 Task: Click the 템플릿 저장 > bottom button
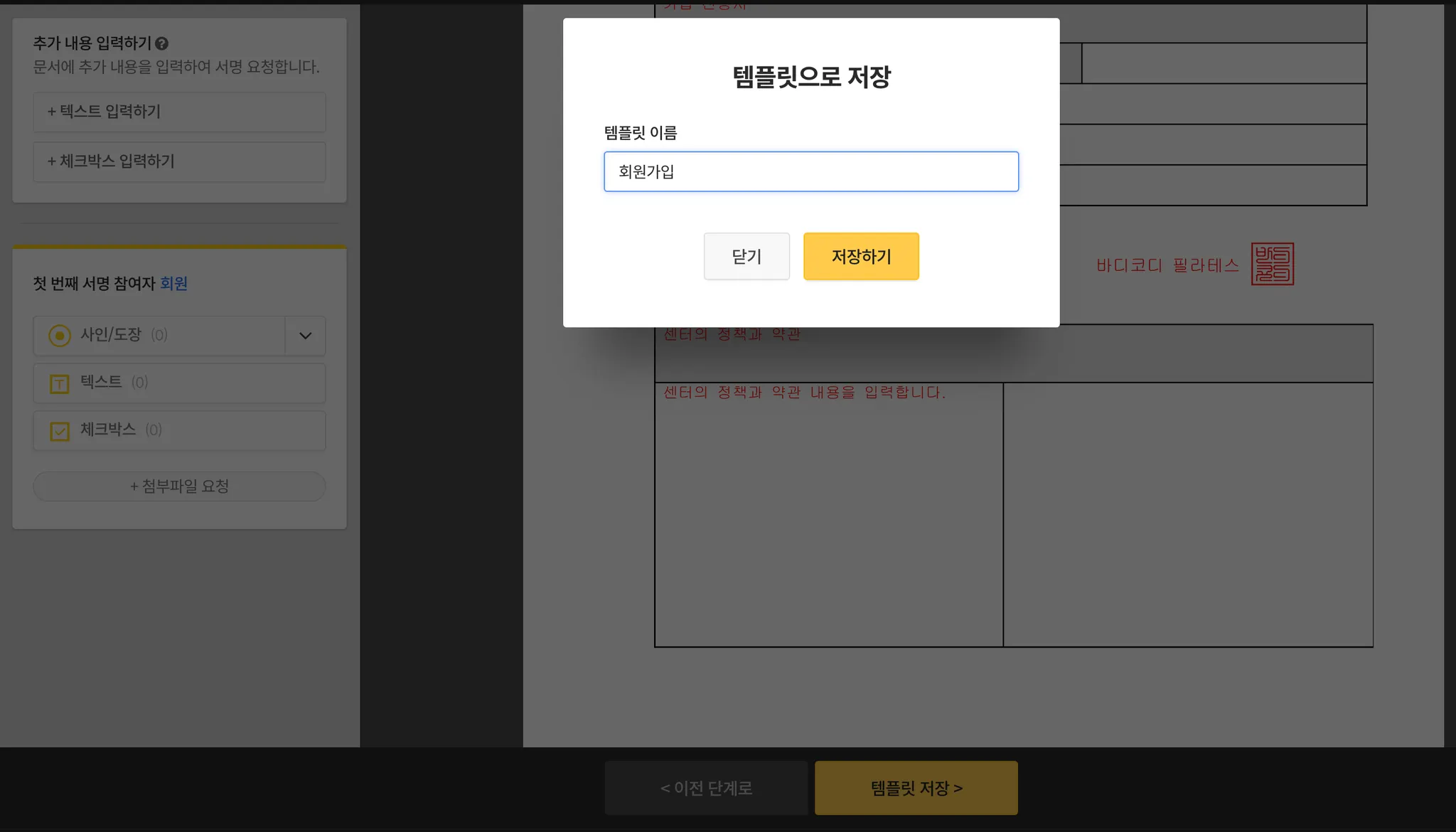[916, 788]
